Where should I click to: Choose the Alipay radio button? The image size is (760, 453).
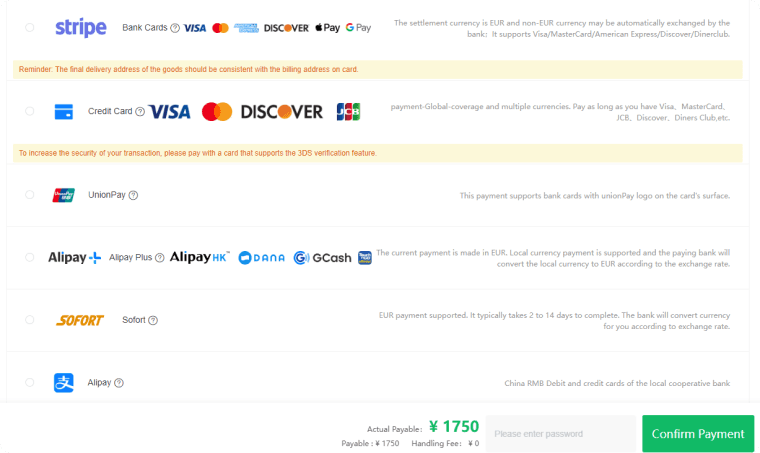(30, 382)
